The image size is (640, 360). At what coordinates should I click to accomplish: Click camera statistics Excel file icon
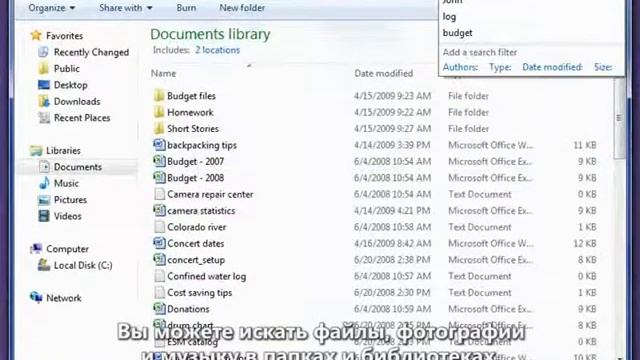(159, 210)
